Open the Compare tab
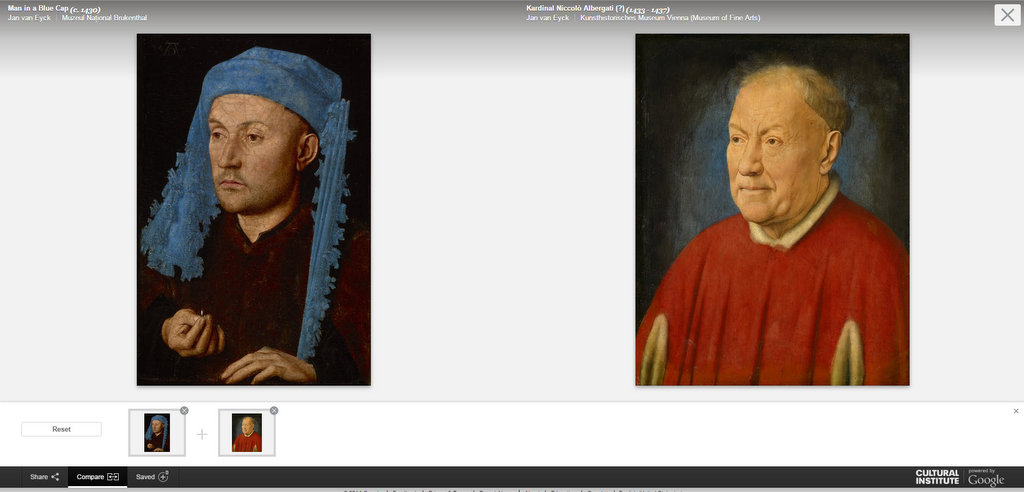The width and height of the screenshot is (1024, 492). pos(97,477)
